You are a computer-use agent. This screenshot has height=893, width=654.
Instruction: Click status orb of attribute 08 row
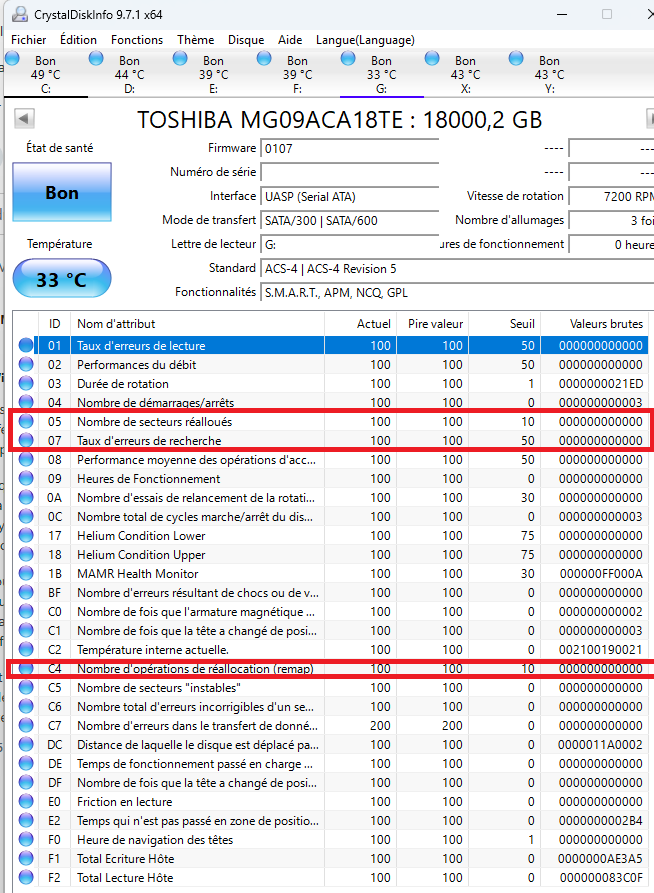pos(26,459)
